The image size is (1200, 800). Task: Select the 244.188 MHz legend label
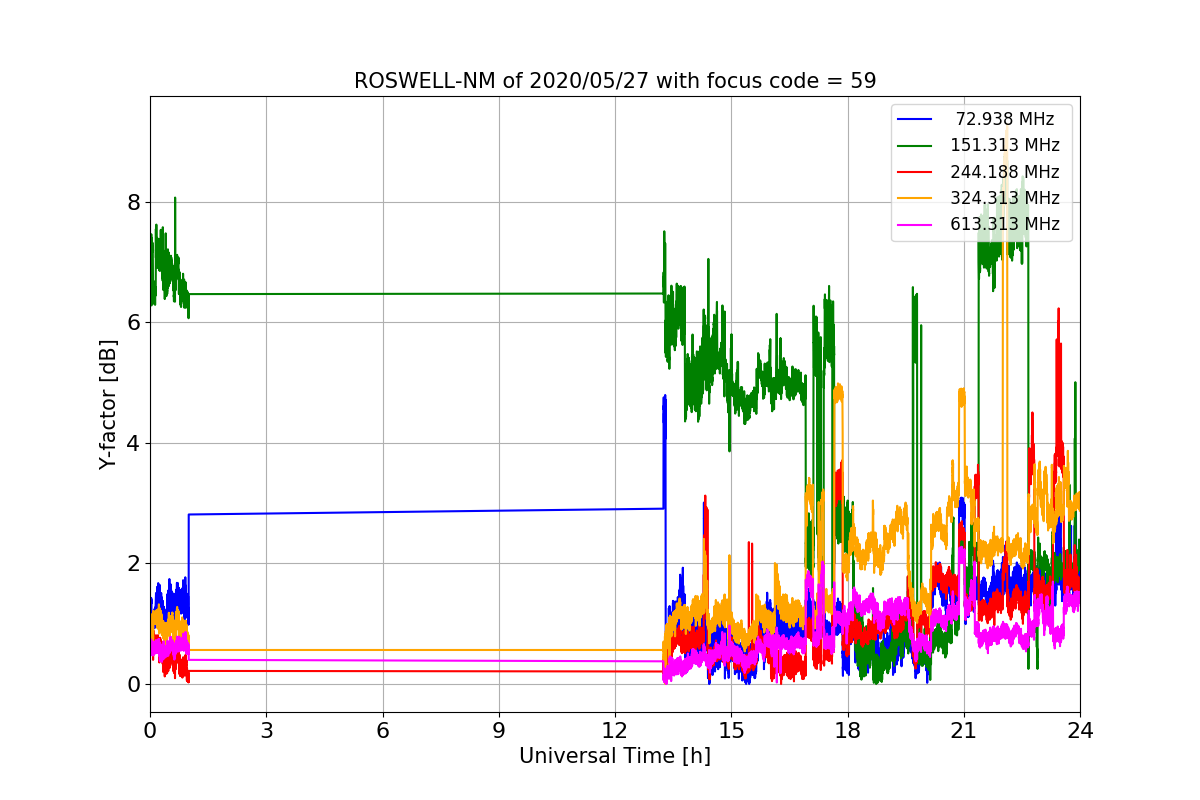pos(1005,172)
